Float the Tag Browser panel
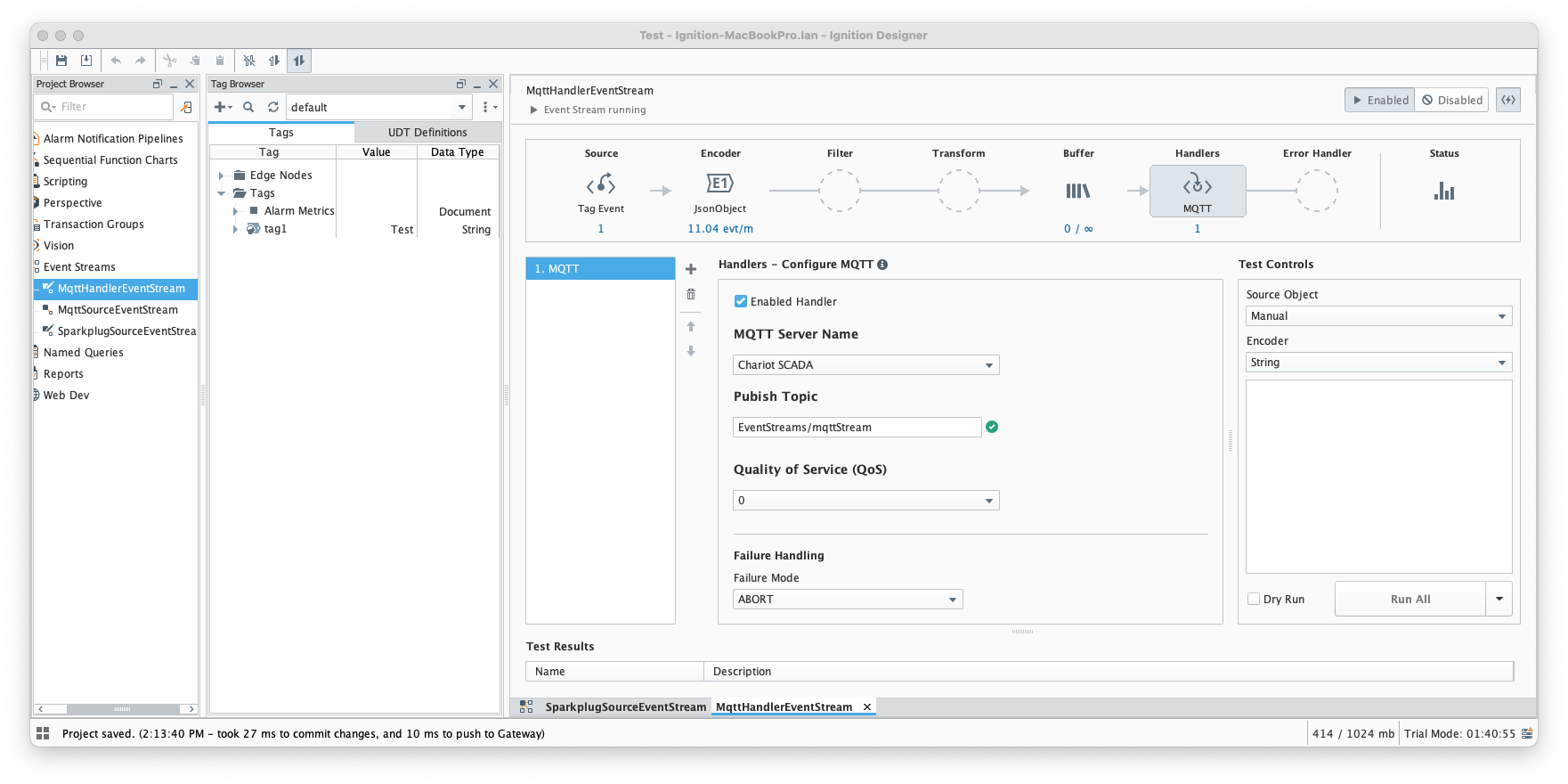Screen dimensions: 1568x784 [461, 84]
